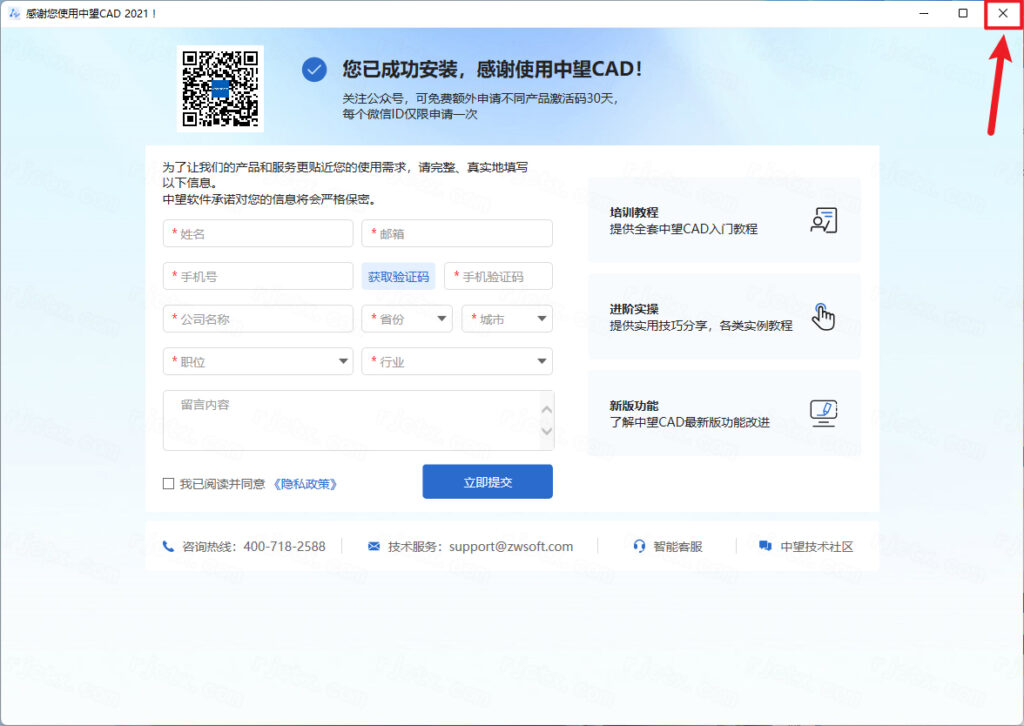Close the ZWCAD 2021 thank-you window

tap(1003, 13)
